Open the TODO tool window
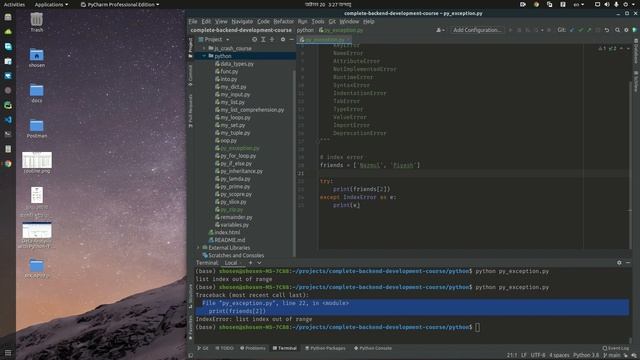This screenshot has width=640, height=360. coord(224,348)
